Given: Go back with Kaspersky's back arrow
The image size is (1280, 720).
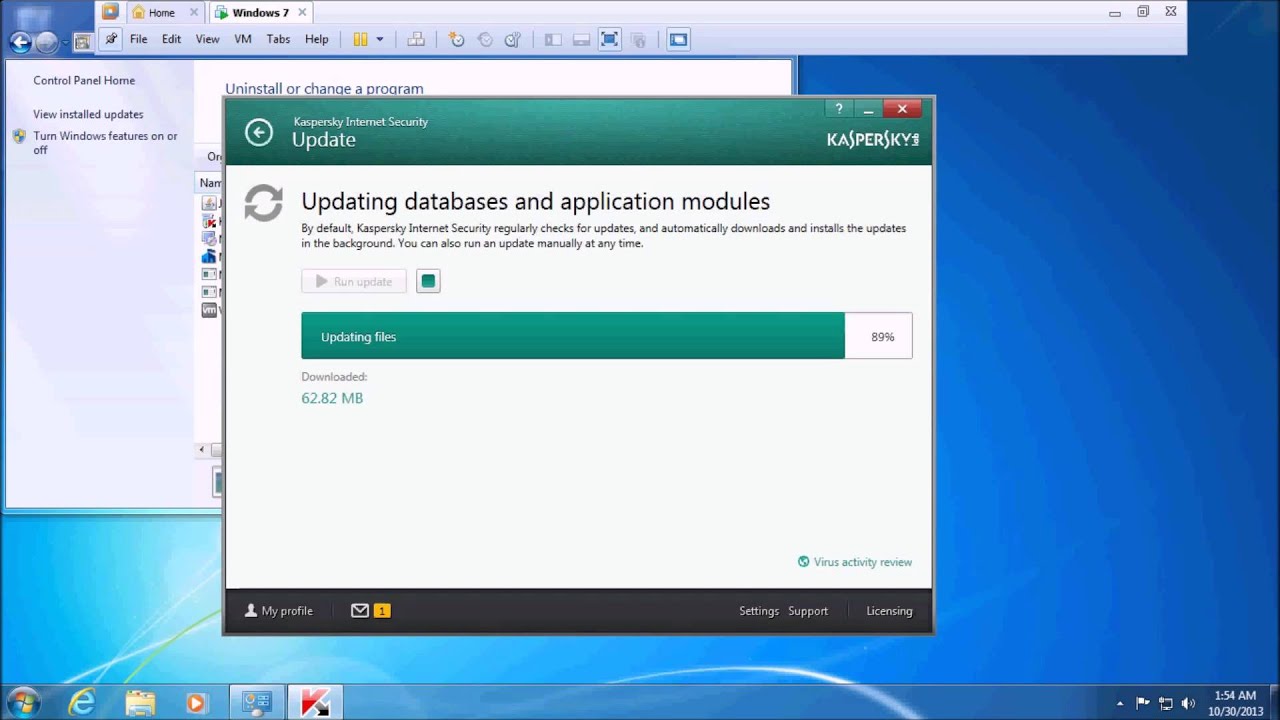Looking at the screenshot, I should pos(259,132).
